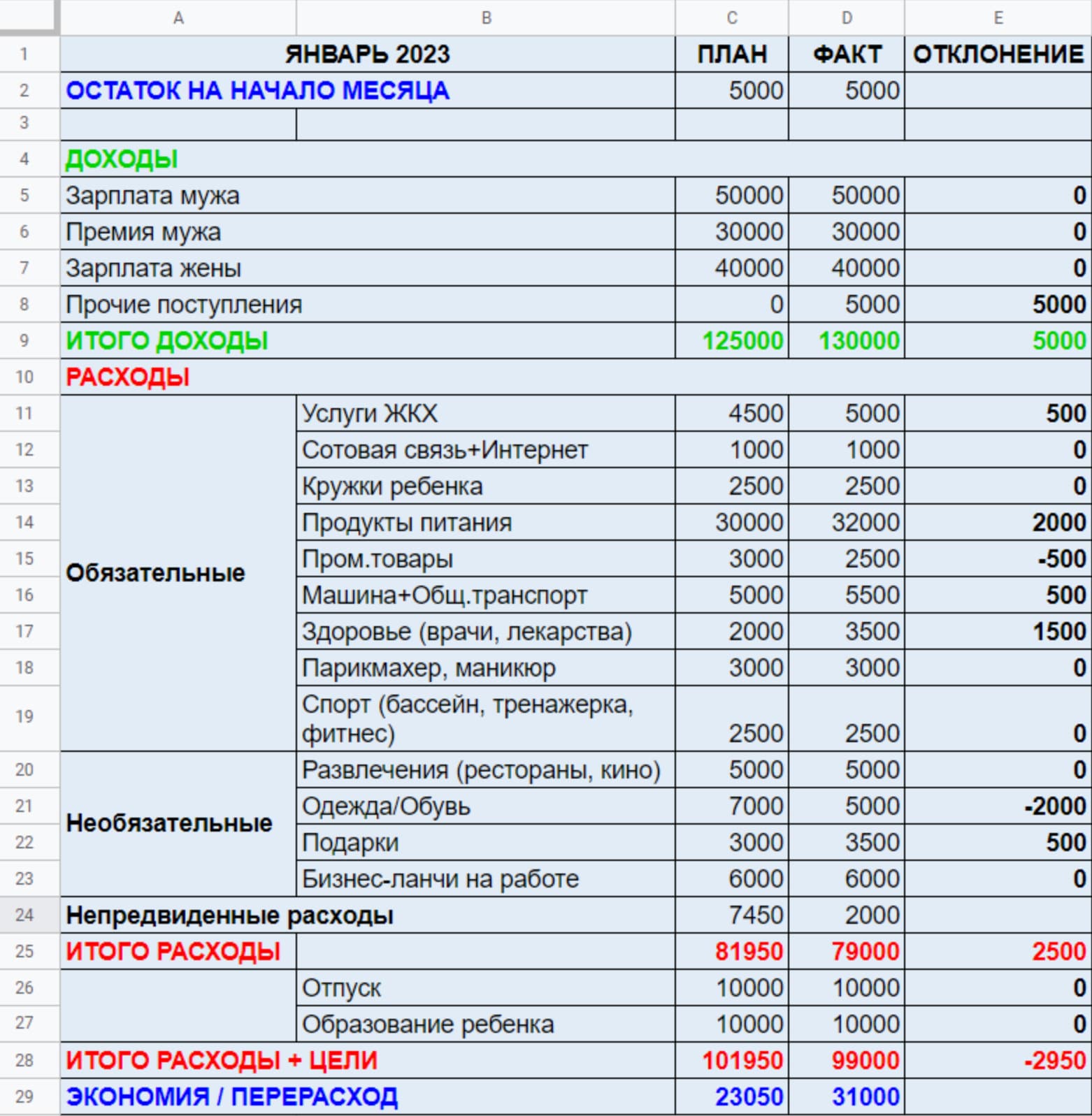Image resolution: width=1092 pixels, height=1116 pixels.
Task: Select column A header
Action: coord(178,17)
